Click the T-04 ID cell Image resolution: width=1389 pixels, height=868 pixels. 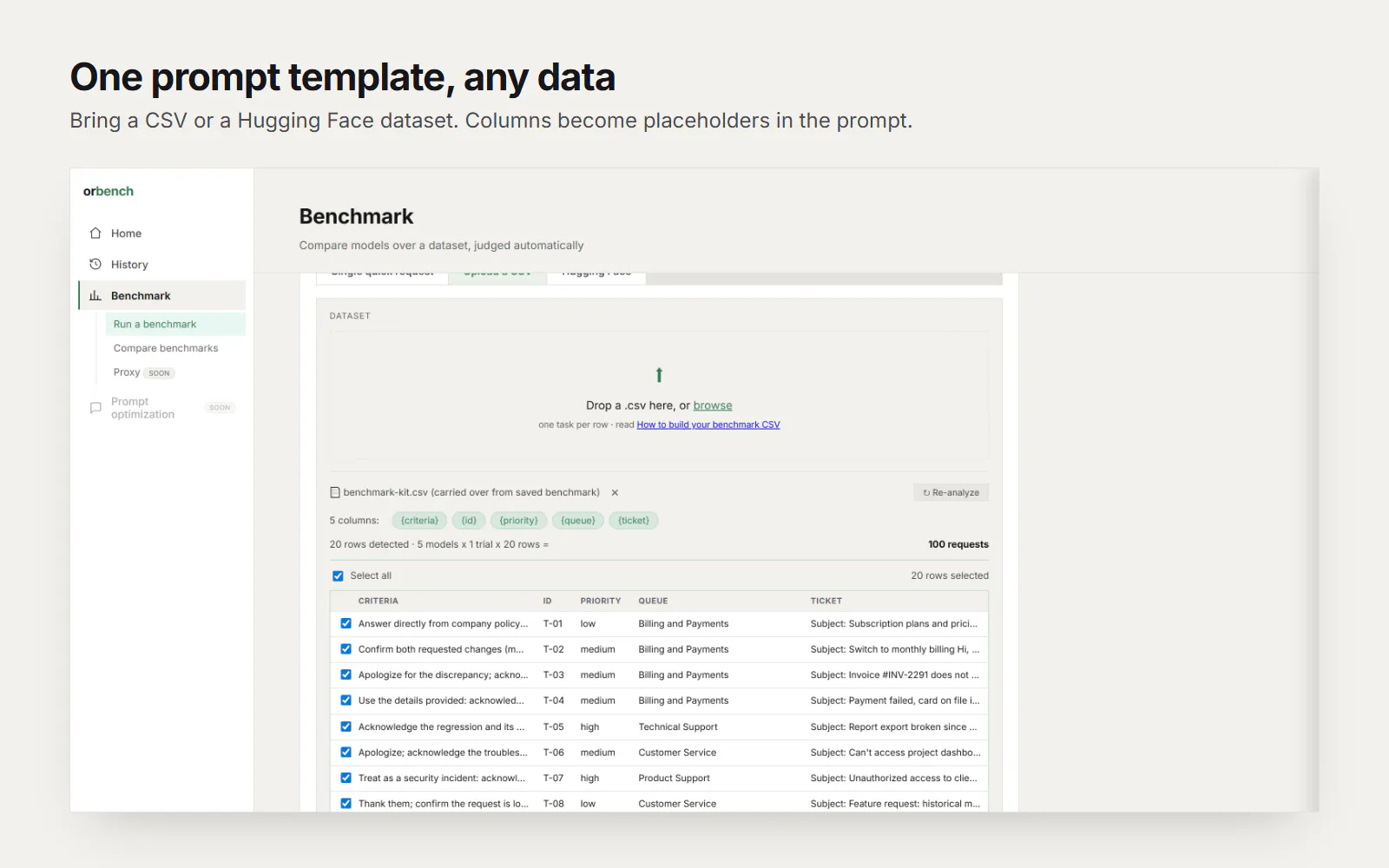click(x=554, y=700)
